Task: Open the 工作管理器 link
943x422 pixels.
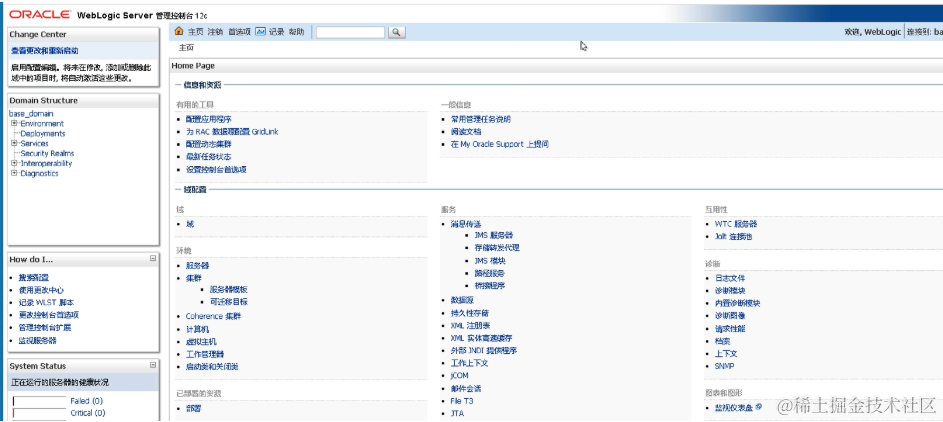Action: (205, 354)
